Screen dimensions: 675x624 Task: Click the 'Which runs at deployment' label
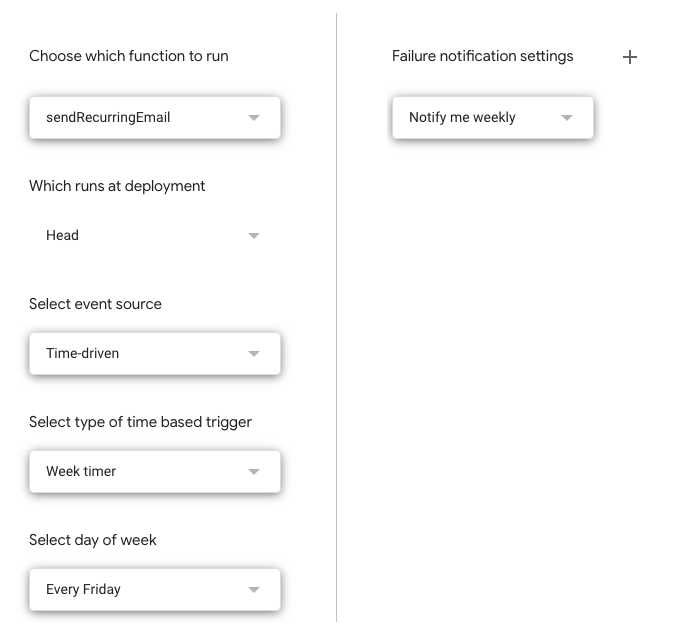(117, 186)
